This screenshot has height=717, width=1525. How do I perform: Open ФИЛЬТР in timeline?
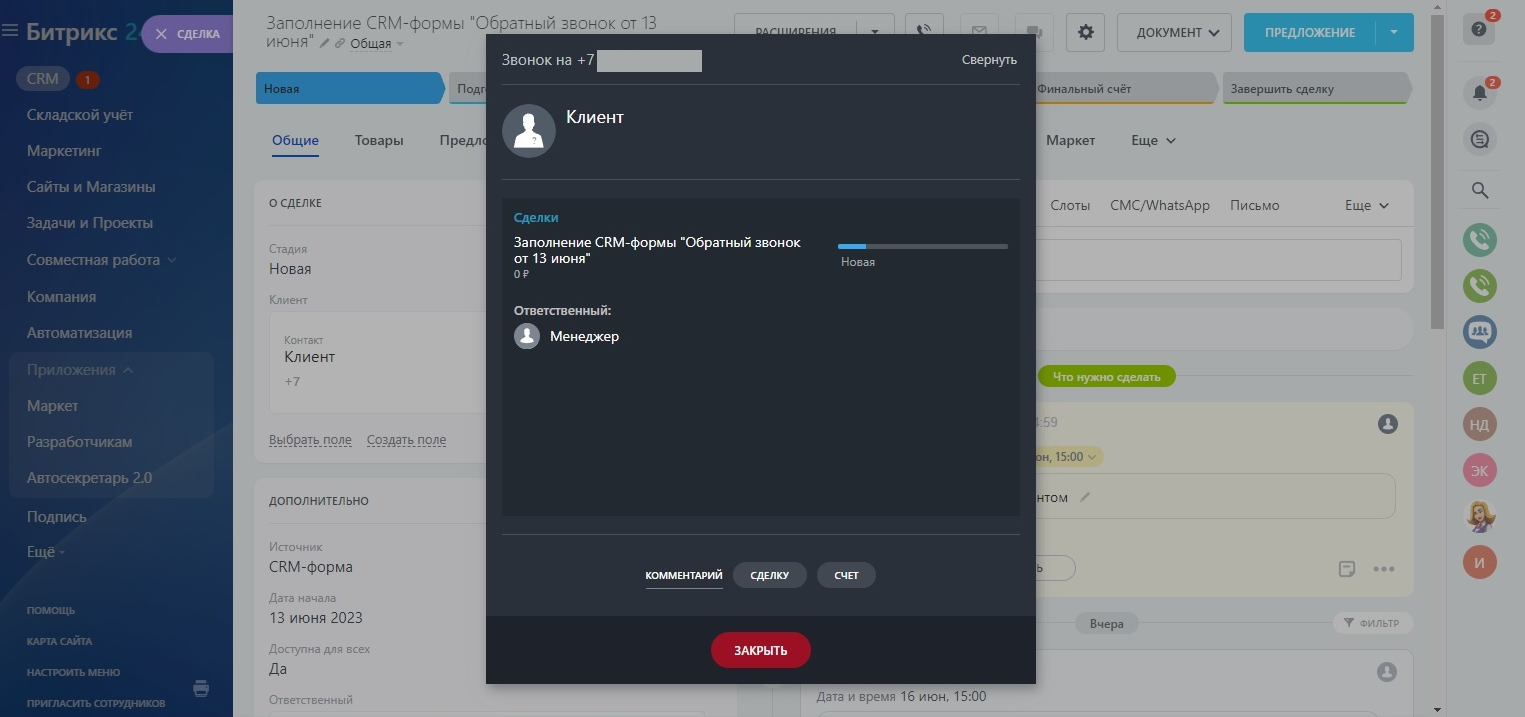(x=1373, y=623)
